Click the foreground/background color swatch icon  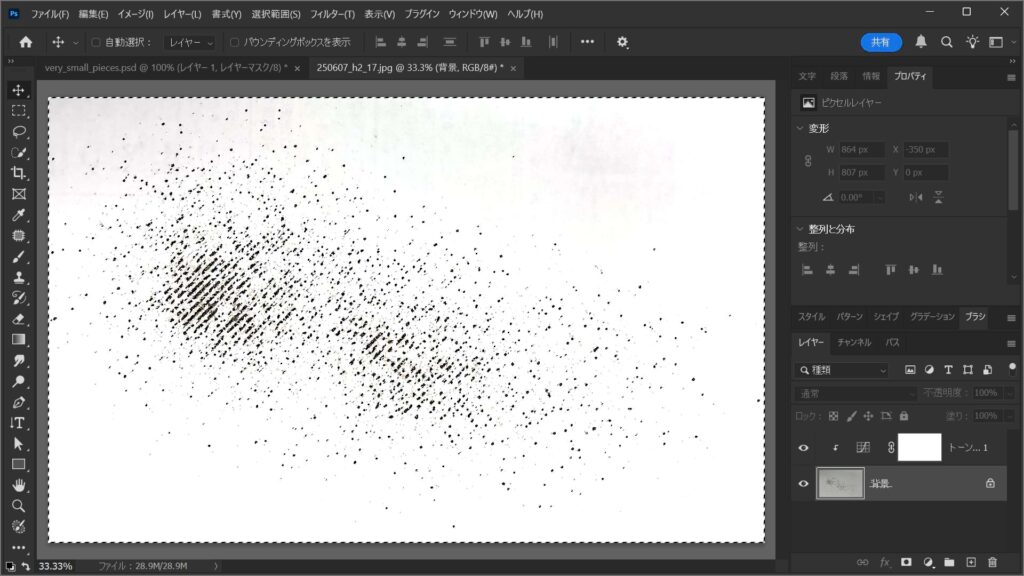pos(10,566)
